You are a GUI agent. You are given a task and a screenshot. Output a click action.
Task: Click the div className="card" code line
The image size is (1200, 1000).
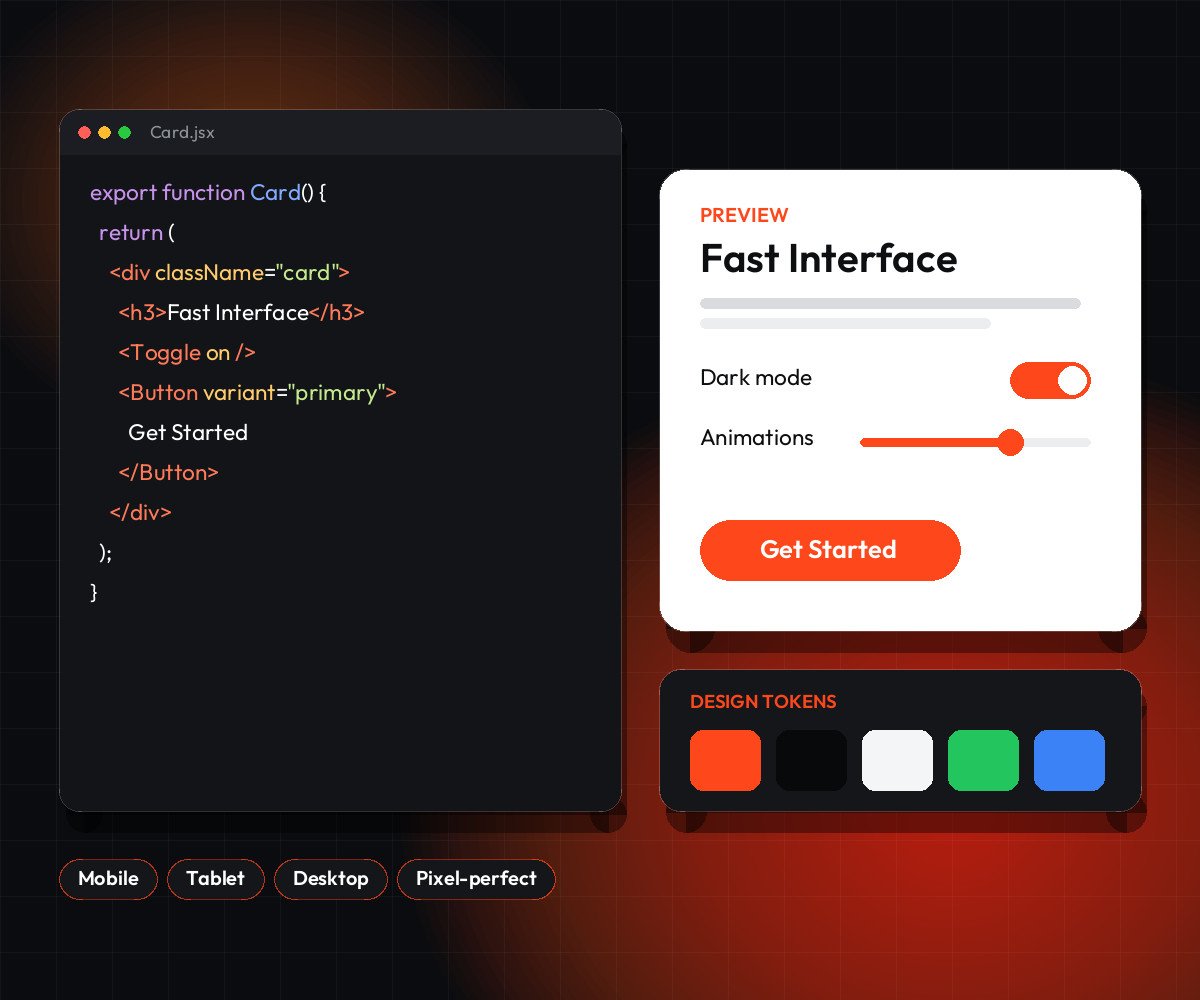tap(229, 272)
